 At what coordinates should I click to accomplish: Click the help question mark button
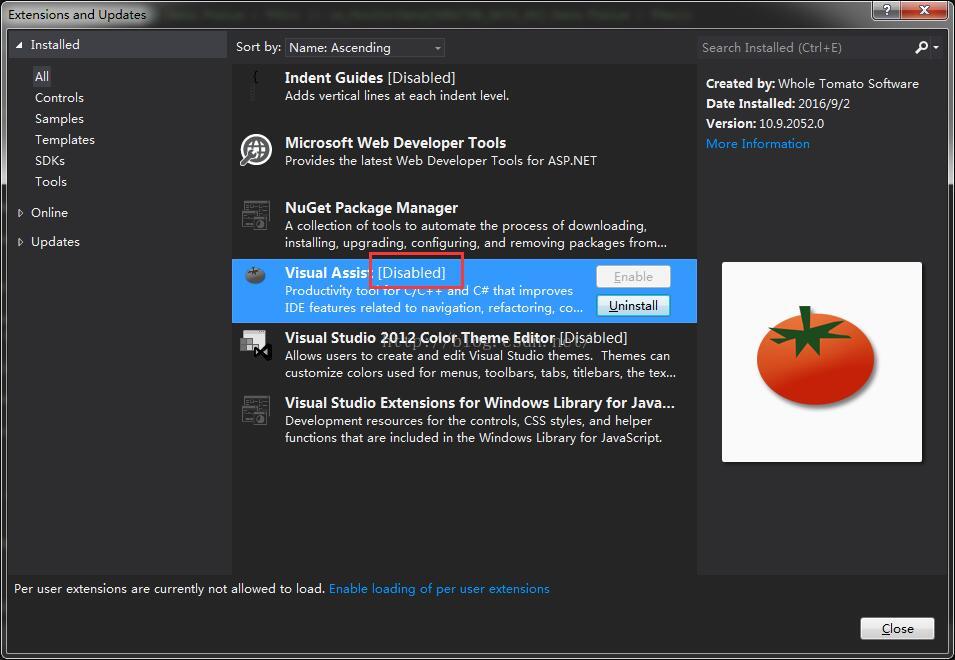pyautogui.click(x=887, y=10)
